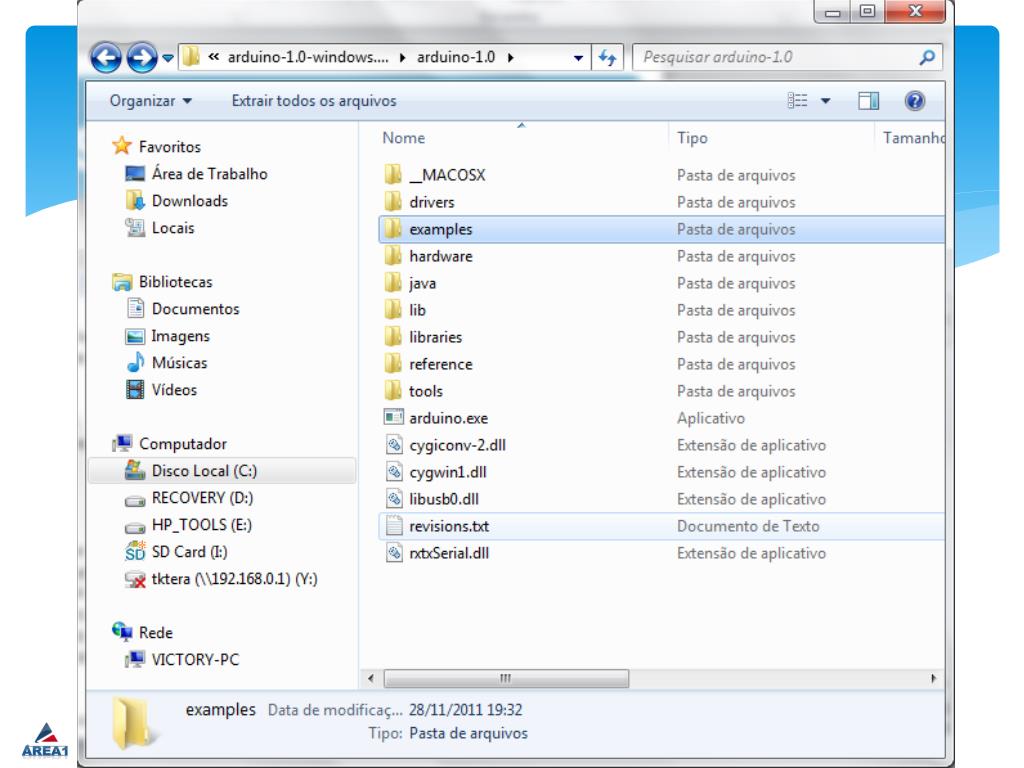Screen dimensions: 1024x768
Task: Click the search magnifier icon
Action: pos(927,57)
